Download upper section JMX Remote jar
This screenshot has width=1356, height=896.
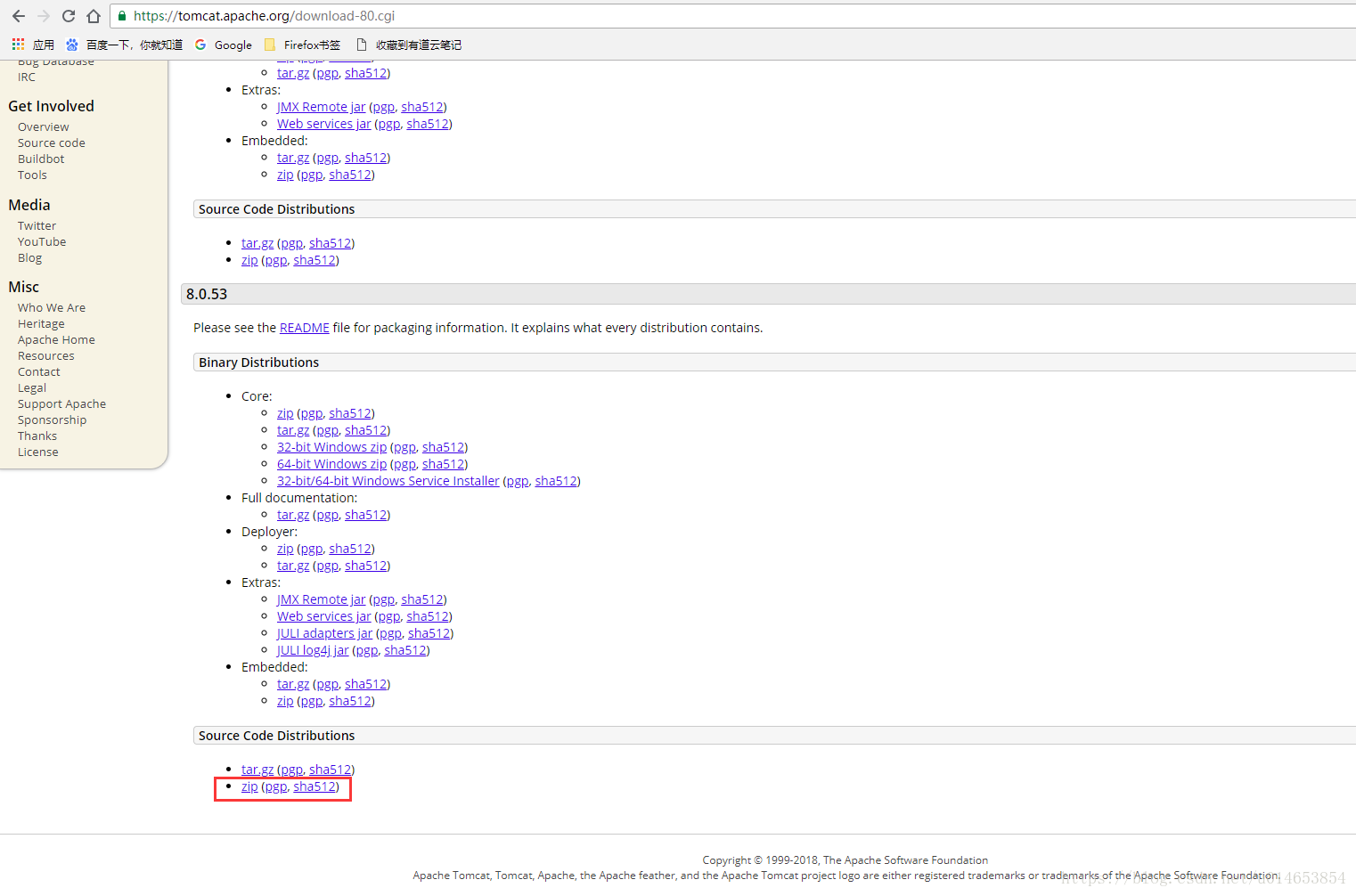tap(321, 107)
